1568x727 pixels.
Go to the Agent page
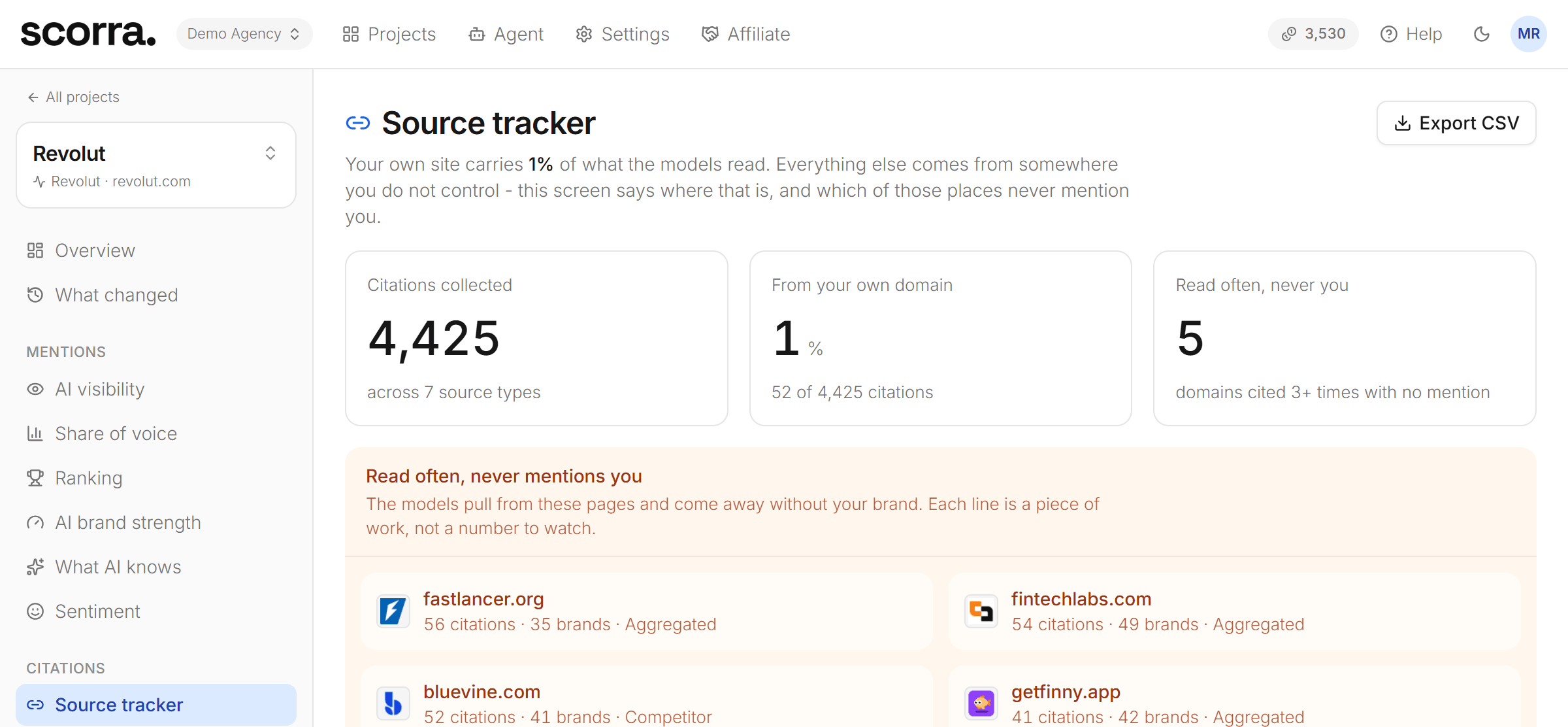(x=506, y=34)
